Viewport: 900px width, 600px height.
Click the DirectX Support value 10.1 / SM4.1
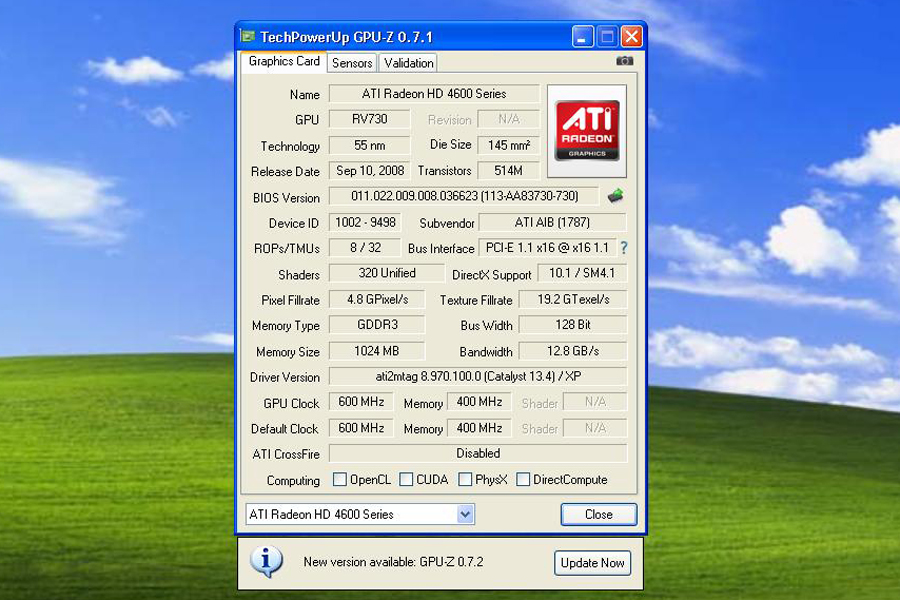(x=582, y=273)
